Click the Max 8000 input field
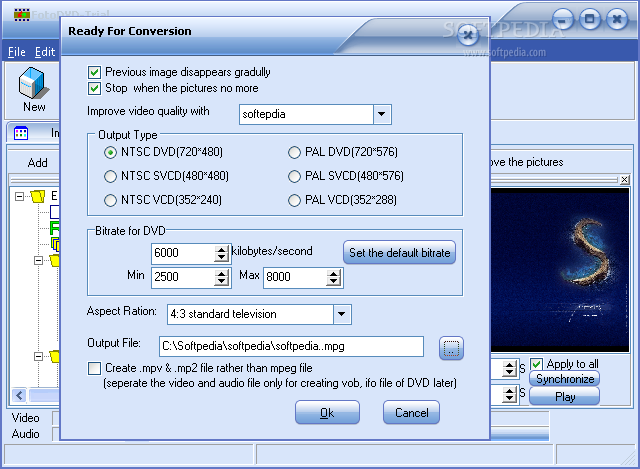Image resolution: width=640 pixels, height=469 pixels. 295,278
